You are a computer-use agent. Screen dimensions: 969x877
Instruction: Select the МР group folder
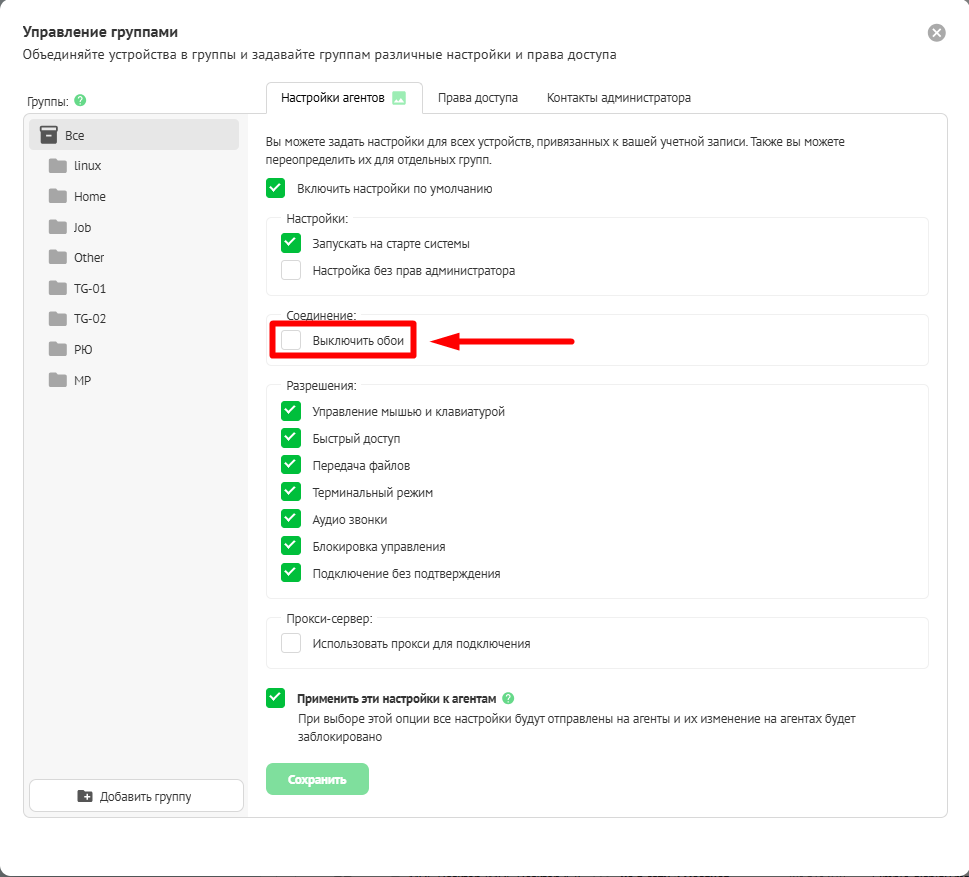pyautogui.click(x=82, y=381)
